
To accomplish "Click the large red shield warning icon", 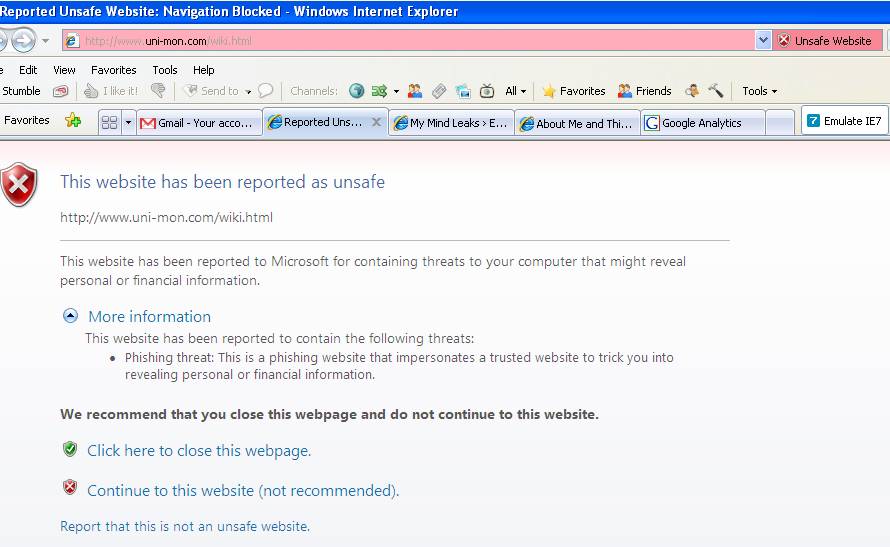I will [x=19, y=185].
